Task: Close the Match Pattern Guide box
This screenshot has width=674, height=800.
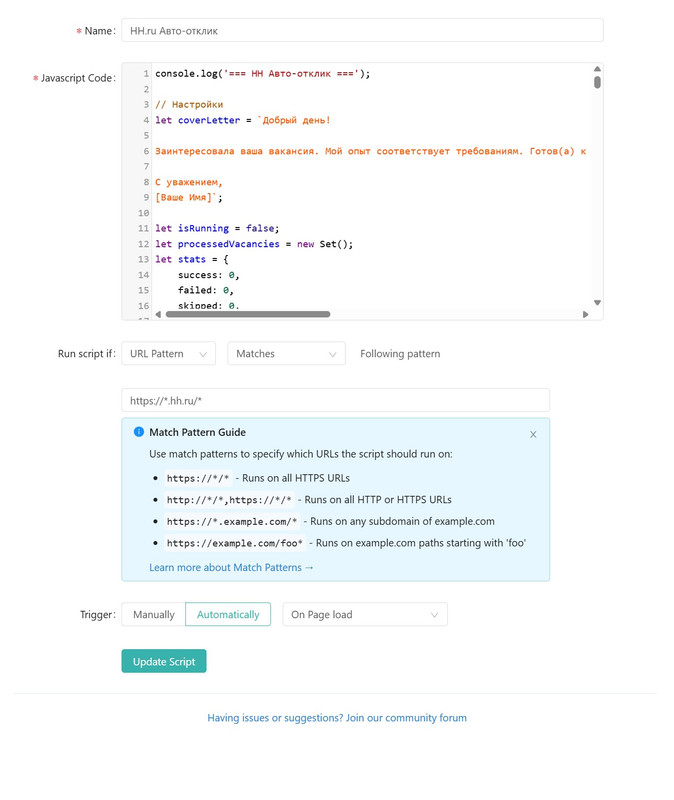Action: (x=533, y=434)
